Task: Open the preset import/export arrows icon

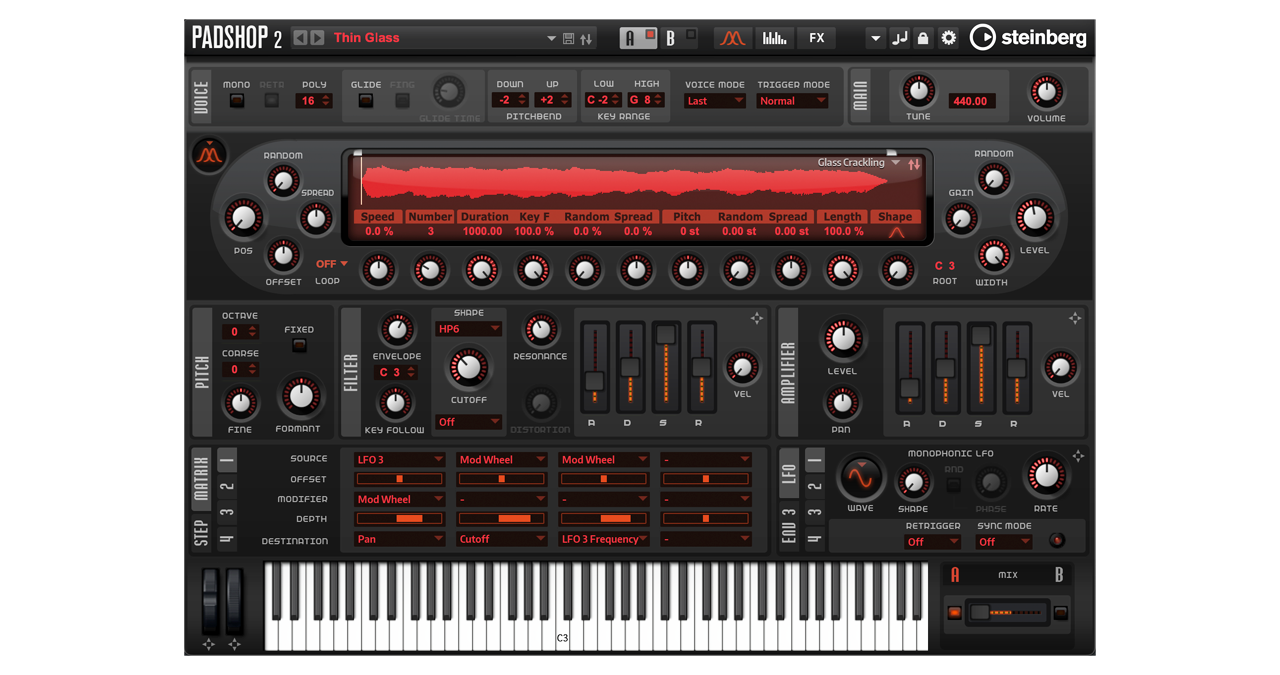Action: (587, 38)
